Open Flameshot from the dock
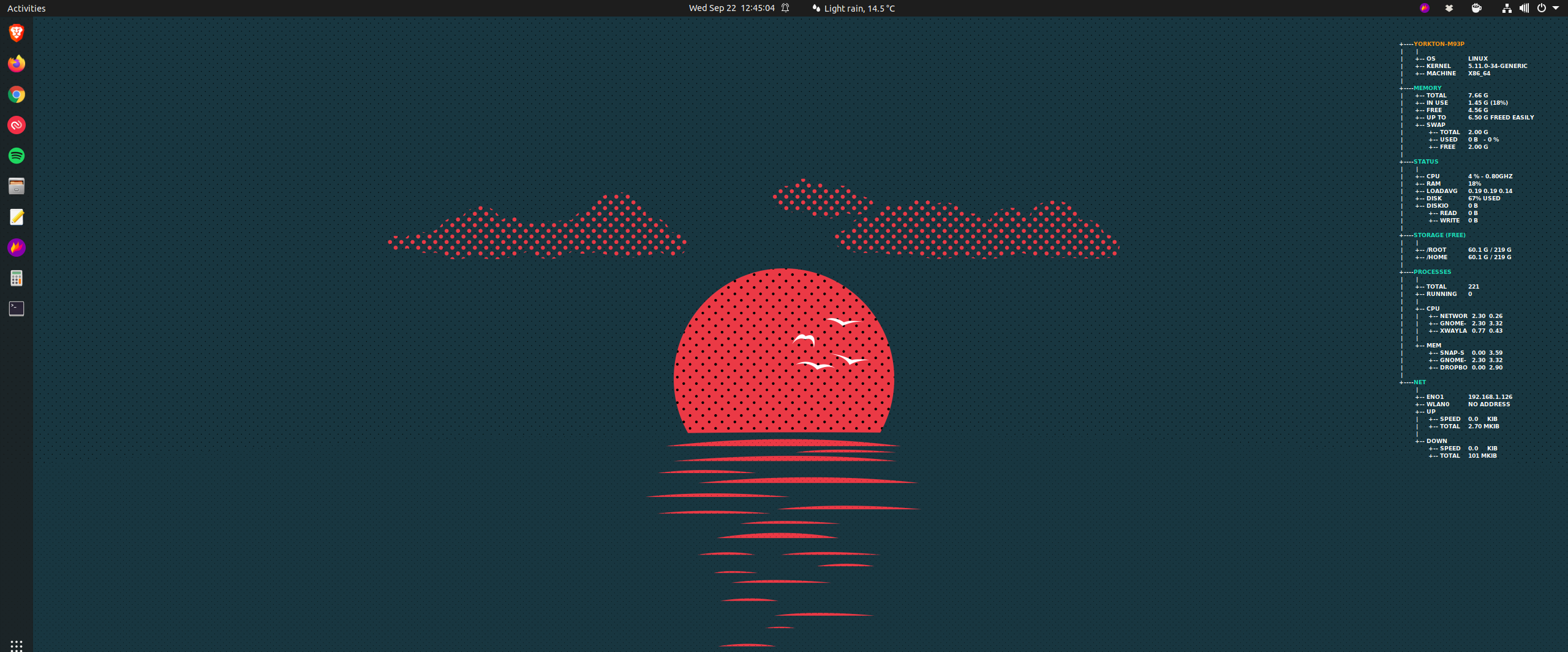The height and width of the screenshot is (652, 1568). pyautogui.click(x=17, y=248)
